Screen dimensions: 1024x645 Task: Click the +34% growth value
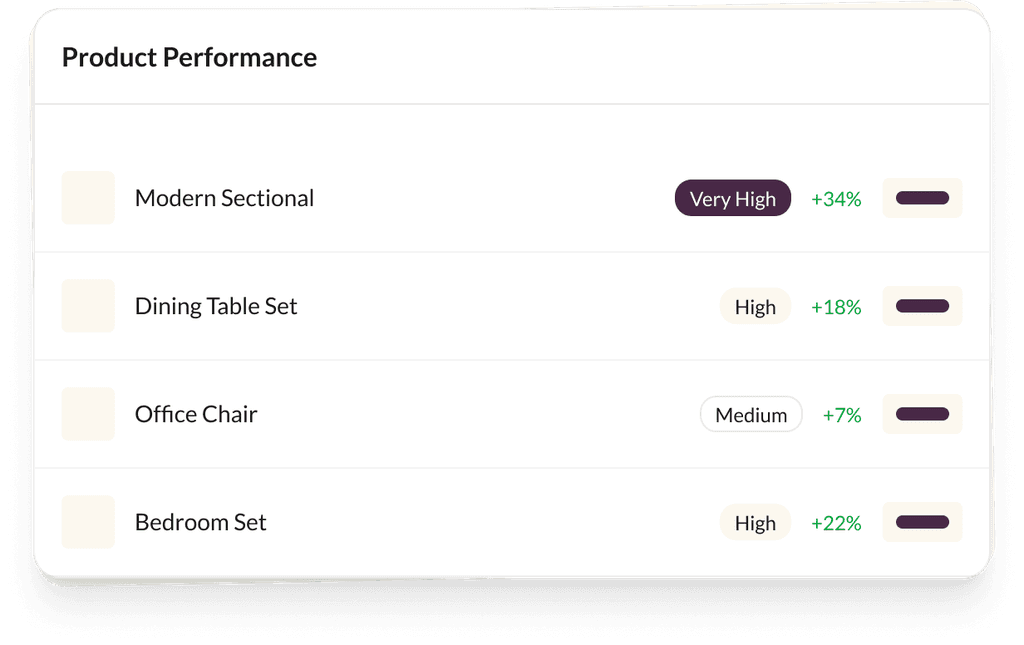tap(836, 199)
